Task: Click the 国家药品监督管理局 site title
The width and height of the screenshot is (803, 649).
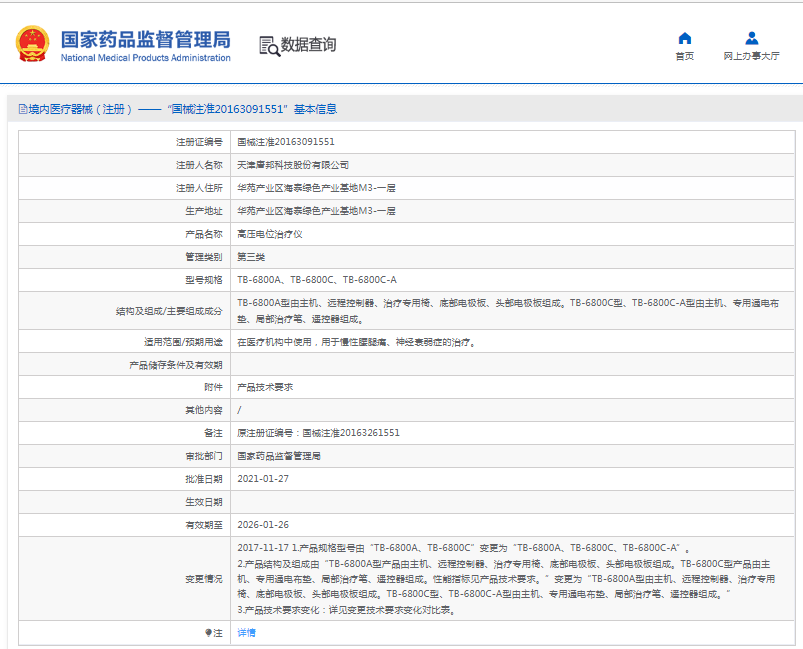Action: click(x=145, y=39)
